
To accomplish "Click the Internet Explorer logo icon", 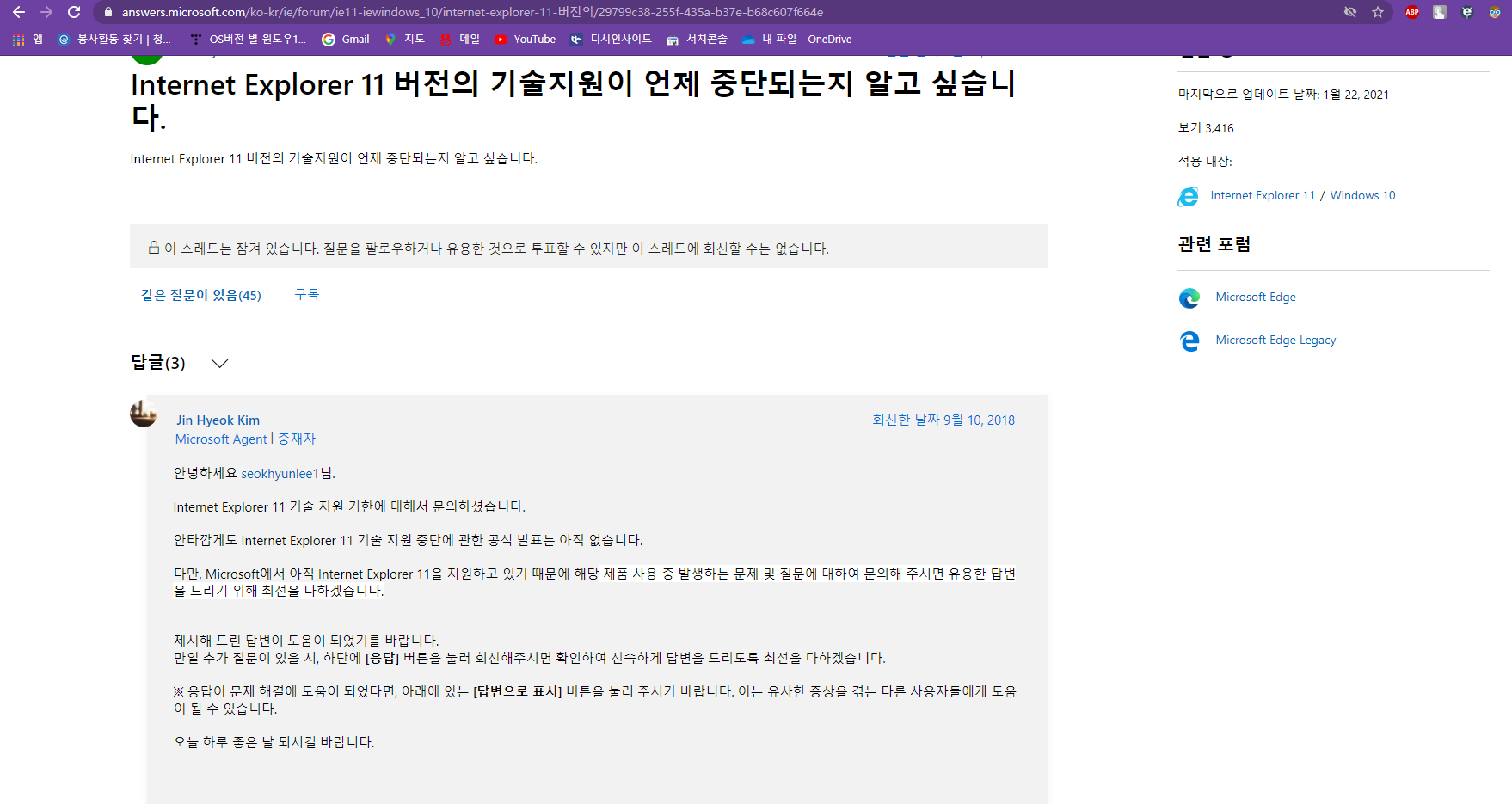I will point(1188,197).
